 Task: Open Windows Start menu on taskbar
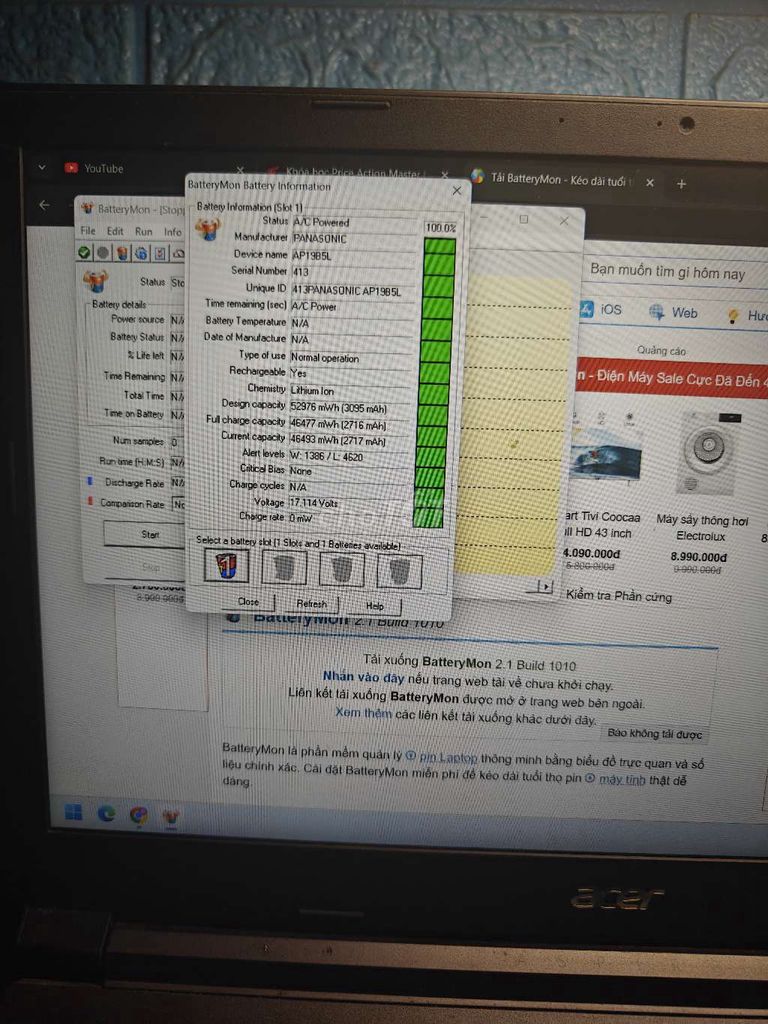point(73,812)
